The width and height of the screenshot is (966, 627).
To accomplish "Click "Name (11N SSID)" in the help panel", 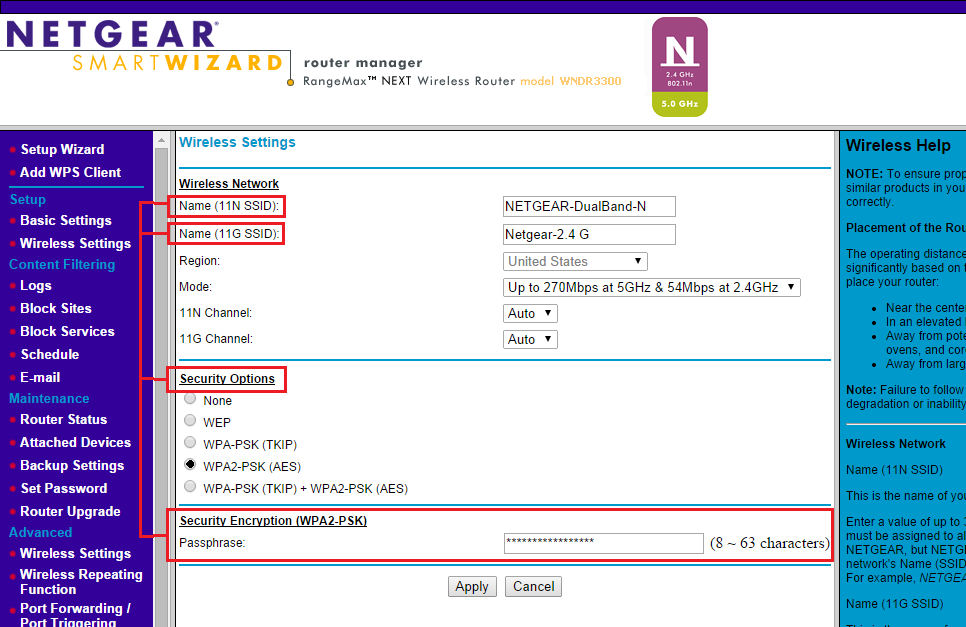I will (894, 470).
